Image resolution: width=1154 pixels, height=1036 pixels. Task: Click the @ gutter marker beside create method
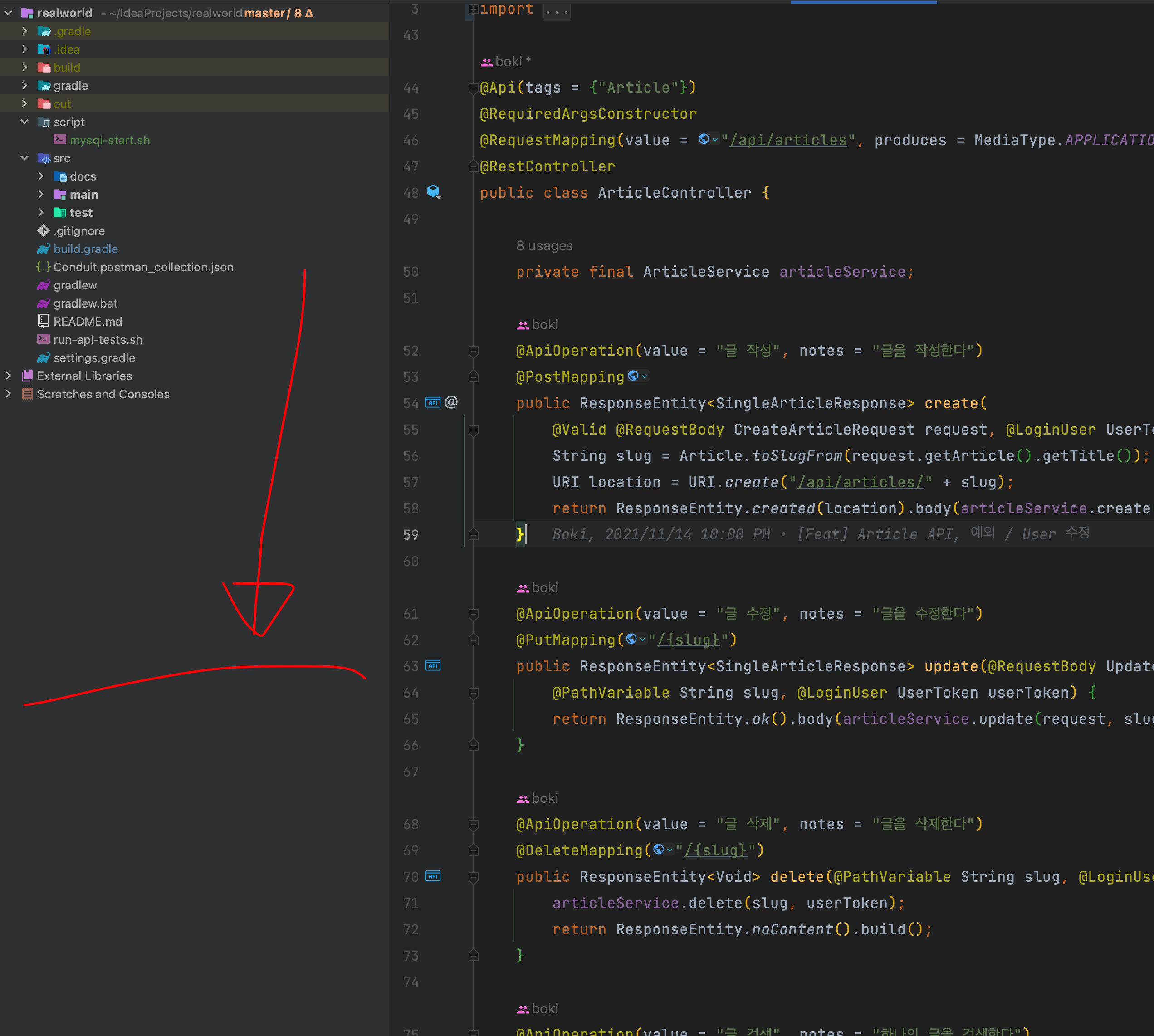click(x=451, y=402)
